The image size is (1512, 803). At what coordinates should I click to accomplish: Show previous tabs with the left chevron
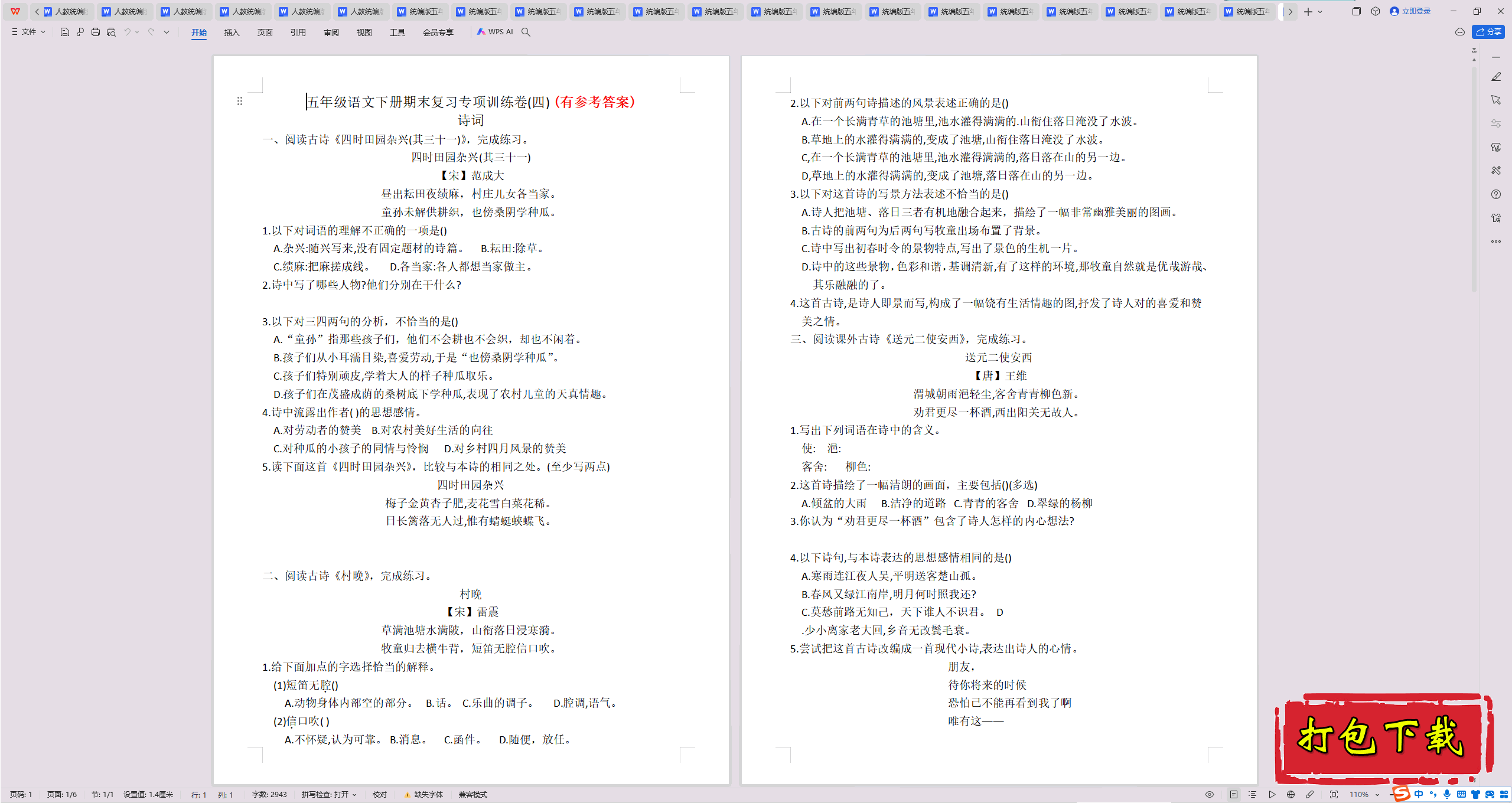[37, 11]
